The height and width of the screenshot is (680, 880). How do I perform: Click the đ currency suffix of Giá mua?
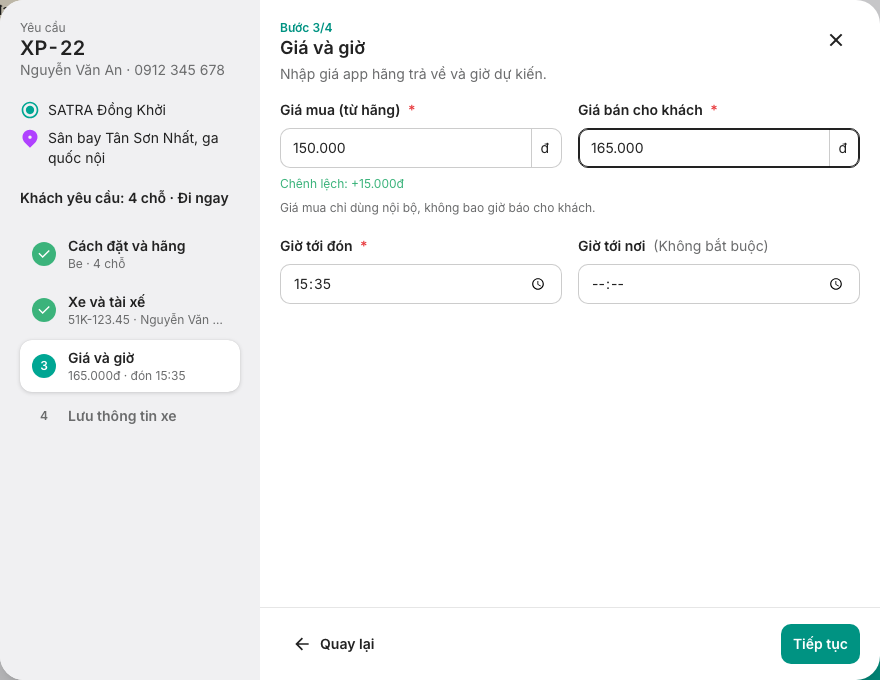[545, 148]
